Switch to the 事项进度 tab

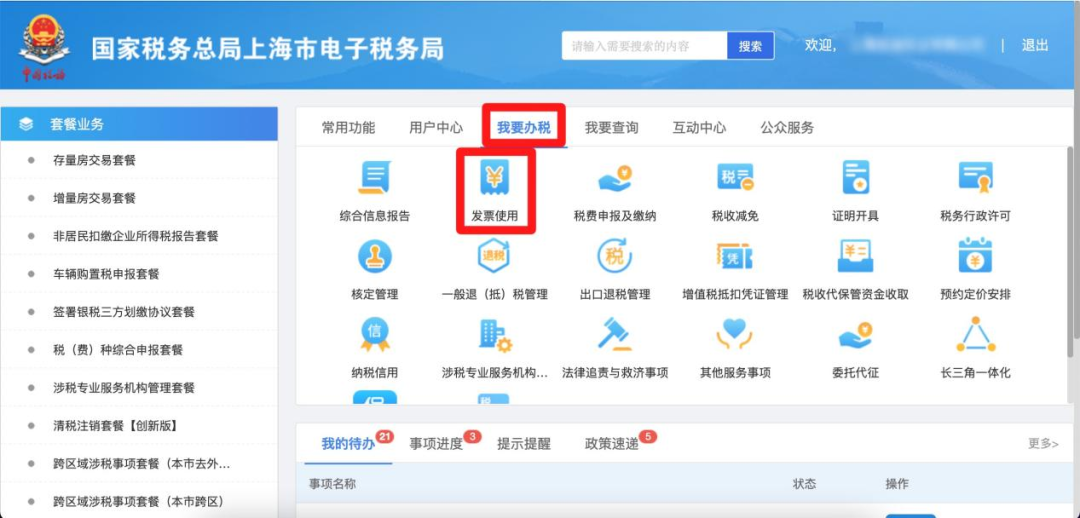point(436,444)
